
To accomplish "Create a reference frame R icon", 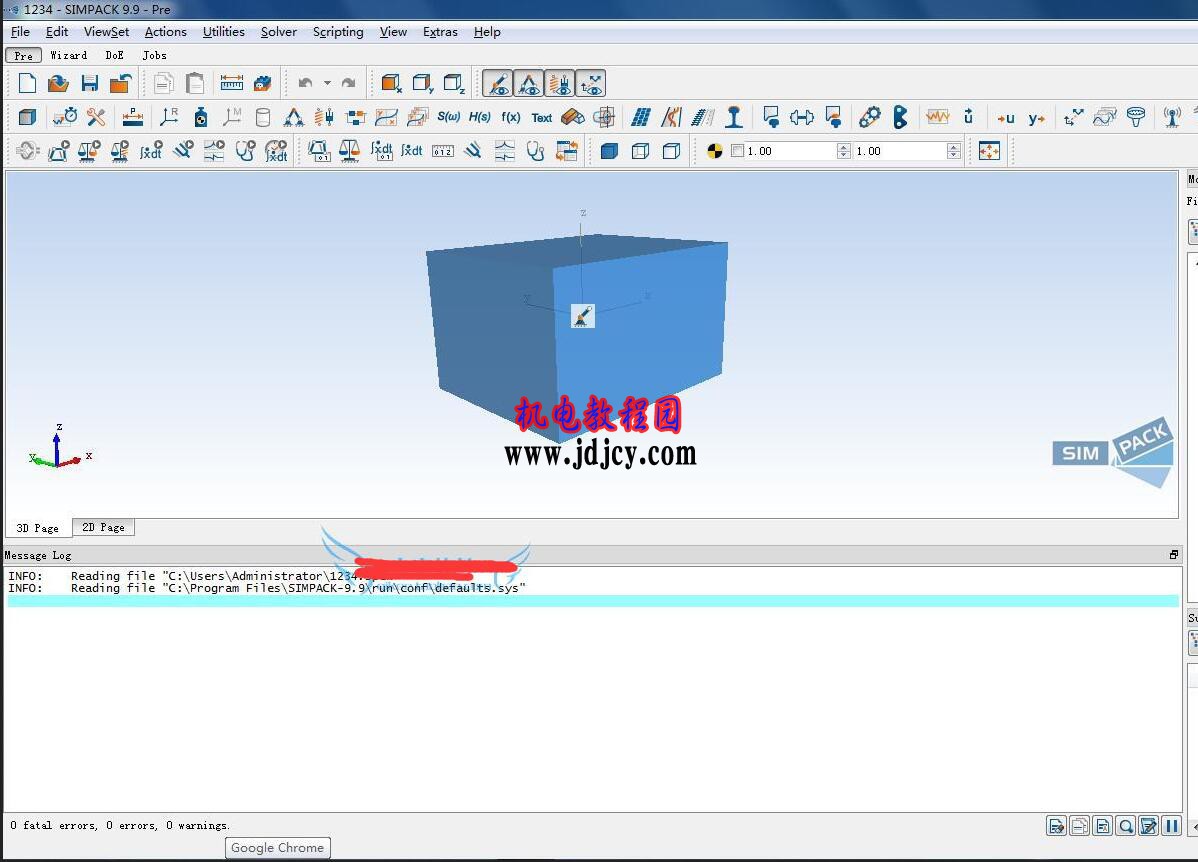I will 169,117.
